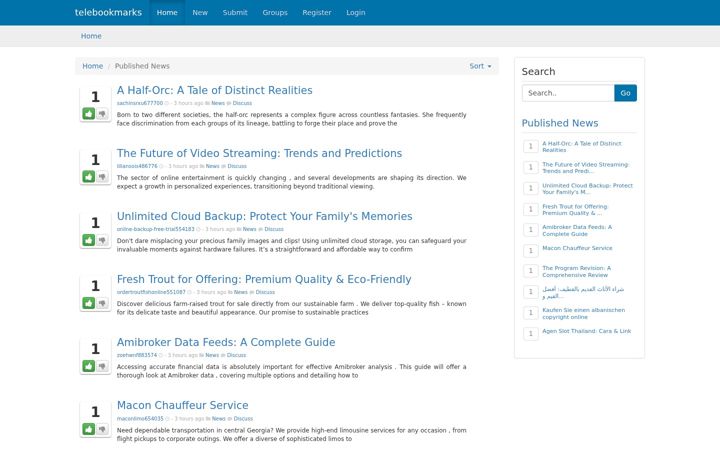Upvote the Half-Orc post with thumbs up
The image size is (720, 450).
click(x=89, y=113)
